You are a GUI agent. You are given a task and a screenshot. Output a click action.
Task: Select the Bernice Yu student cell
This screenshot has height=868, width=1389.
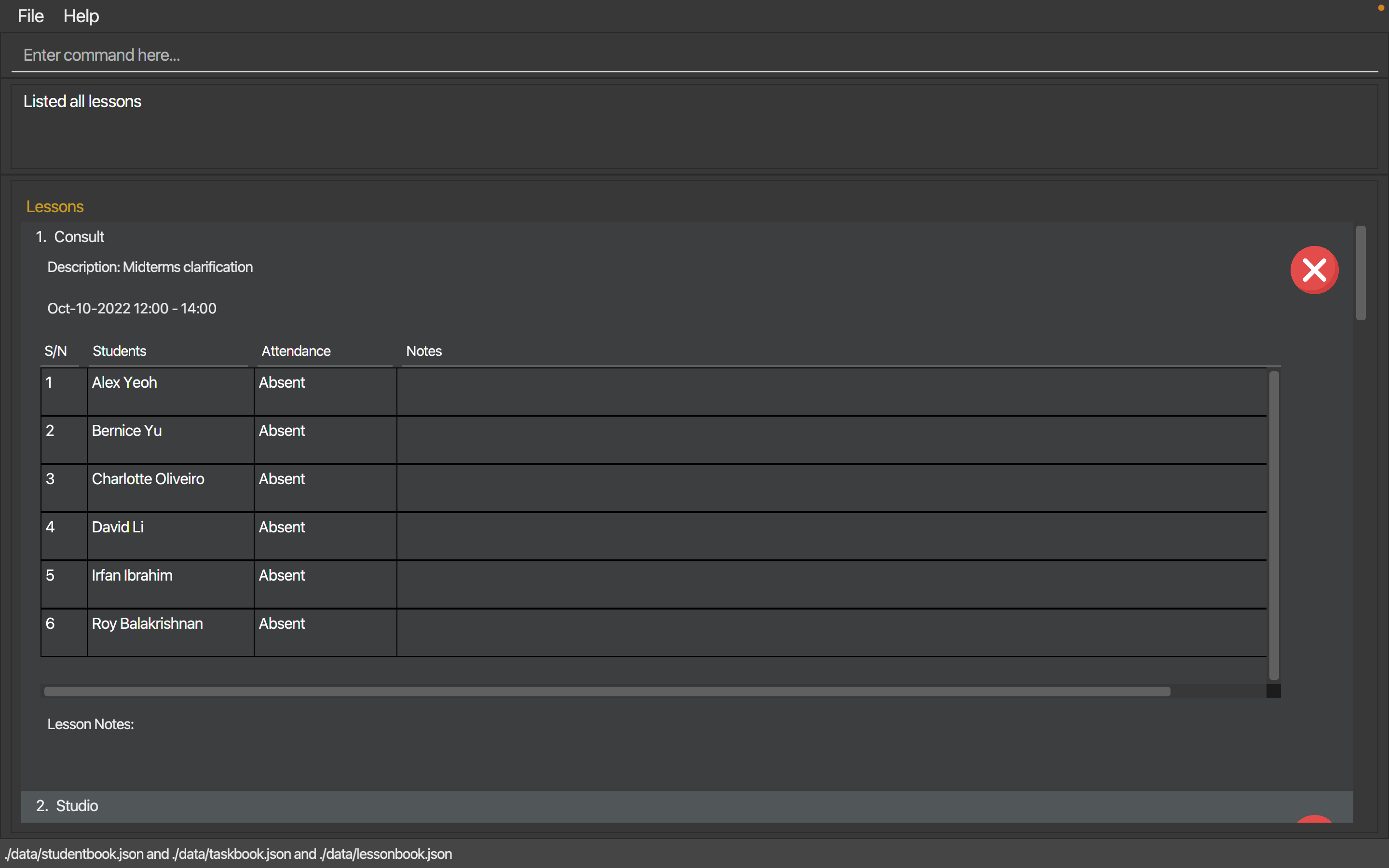click(x=170, y=440)
